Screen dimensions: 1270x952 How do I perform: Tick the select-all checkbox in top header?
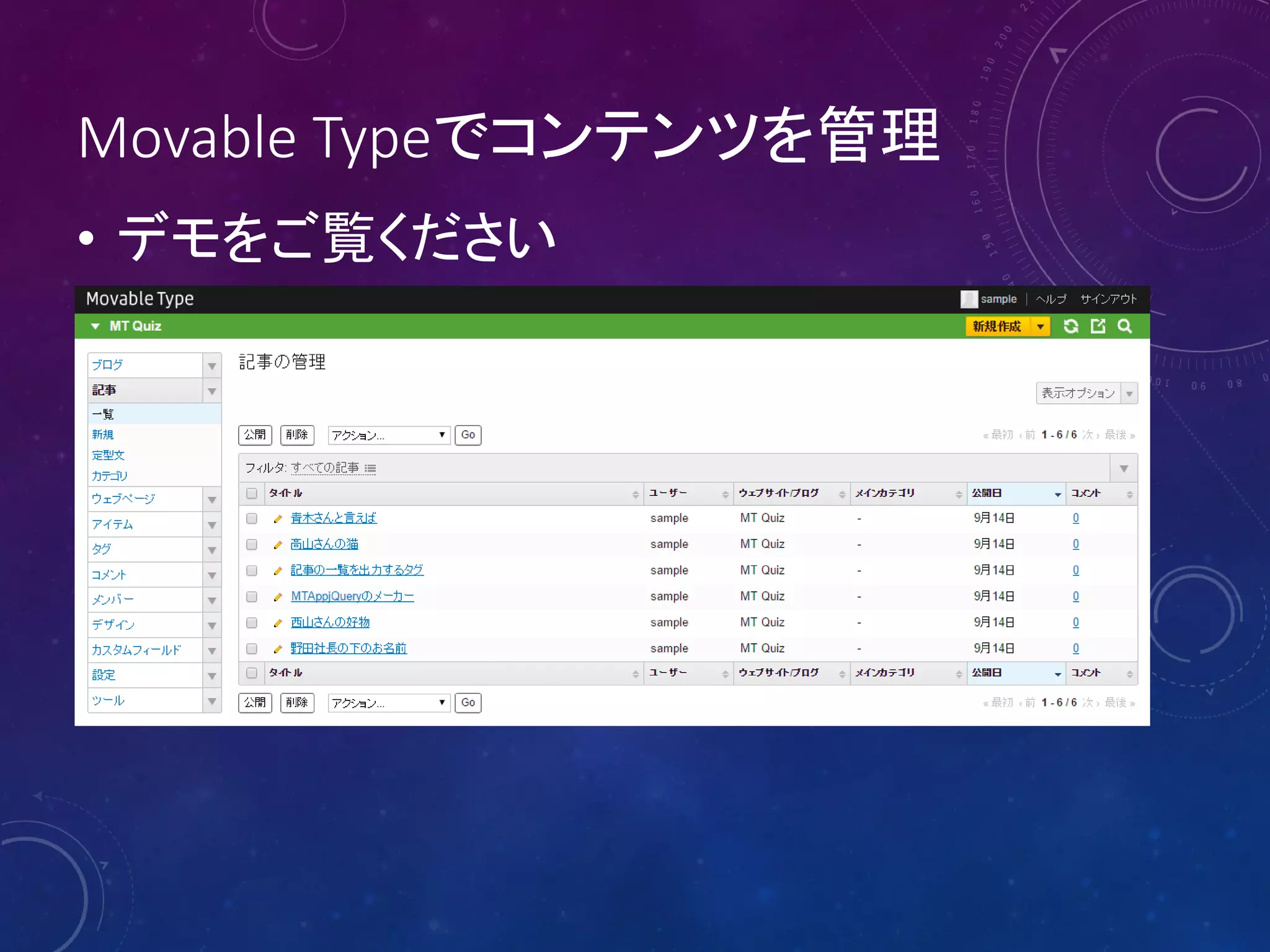pos(251,493)
